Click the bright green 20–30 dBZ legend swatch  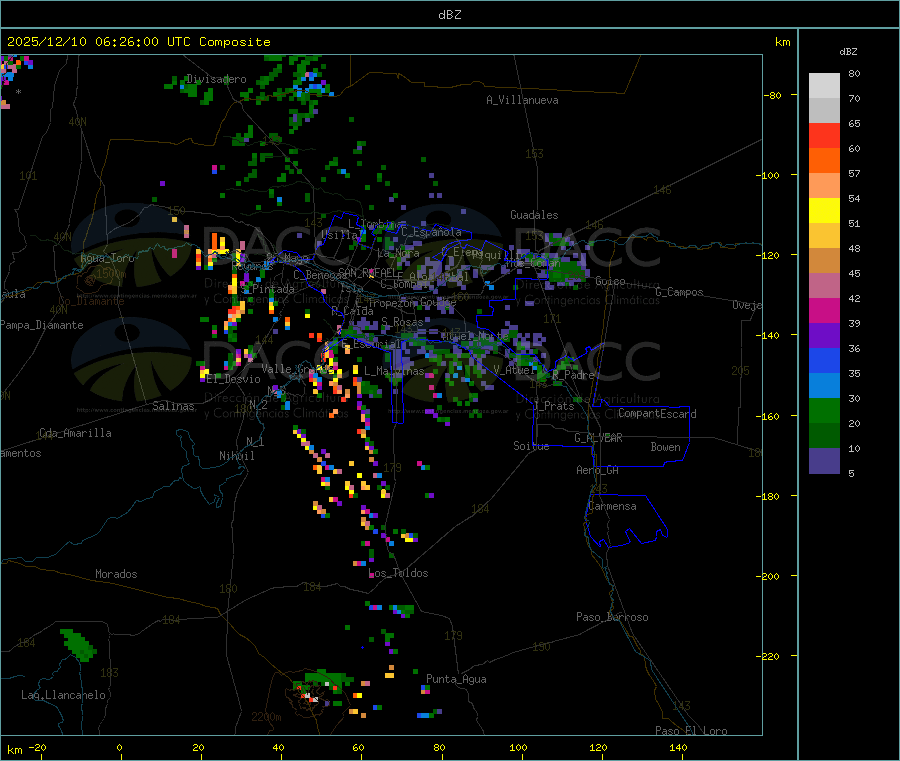click(x=824, y=410)
